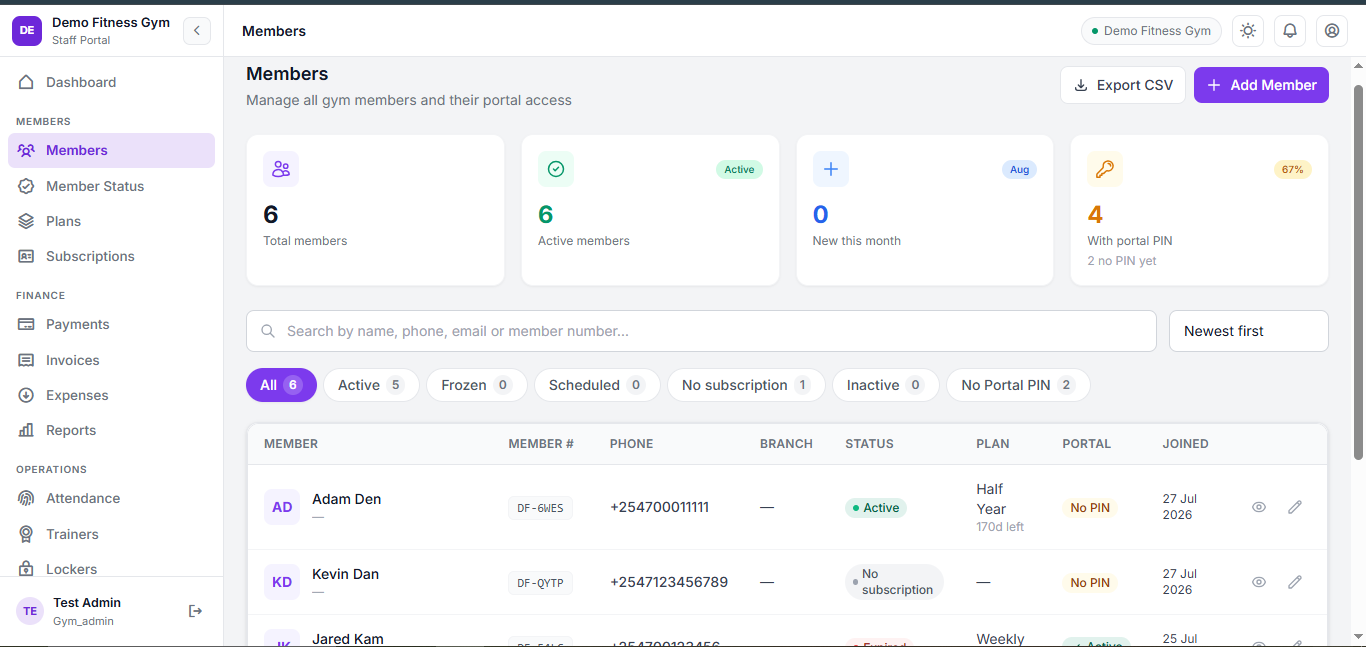Filter by Active members tab
Image resolution: width=1366 pixels, height=647 pixels.
(371, 385)
